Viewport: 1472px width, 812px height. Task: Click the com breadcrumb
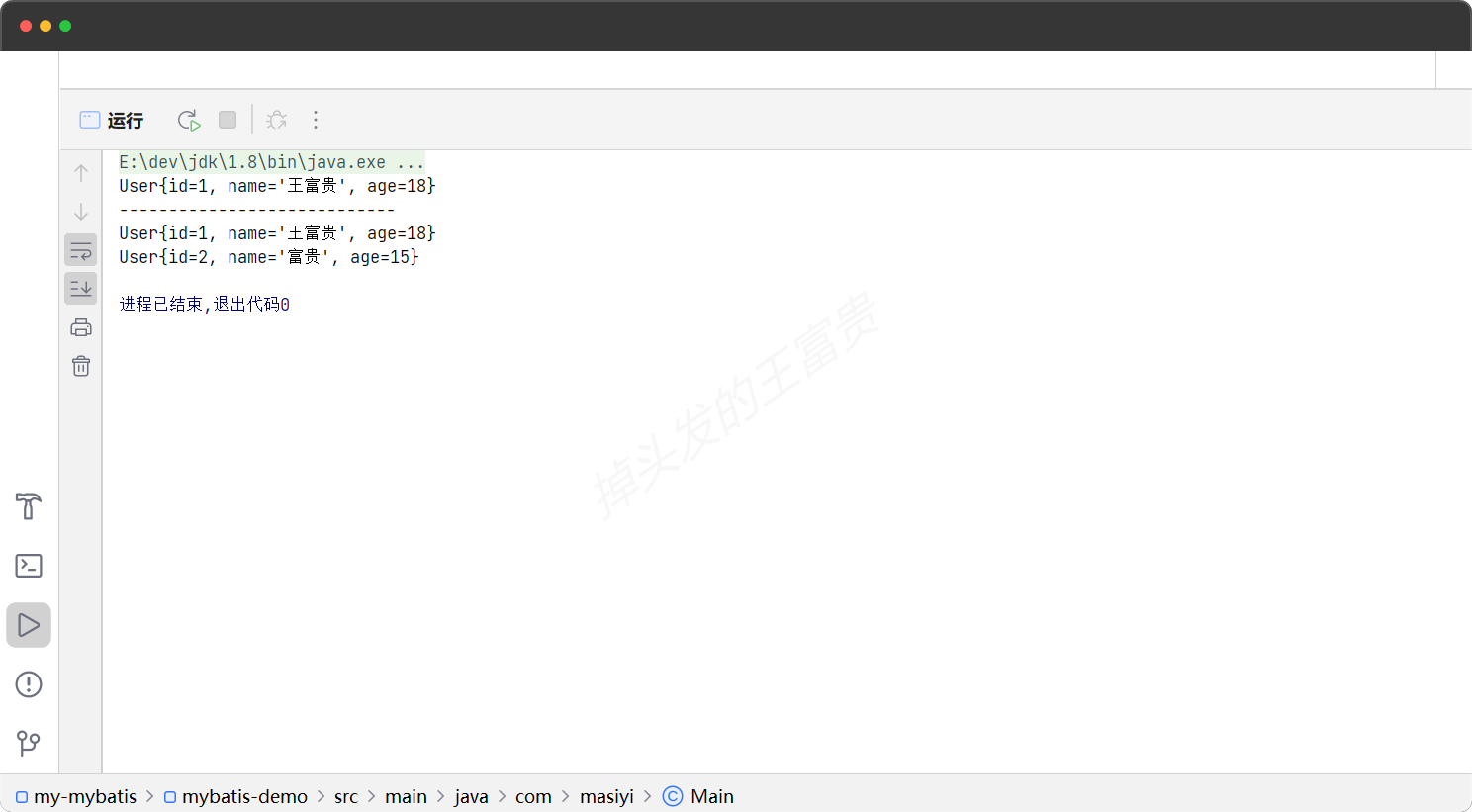tap(533, 796)
